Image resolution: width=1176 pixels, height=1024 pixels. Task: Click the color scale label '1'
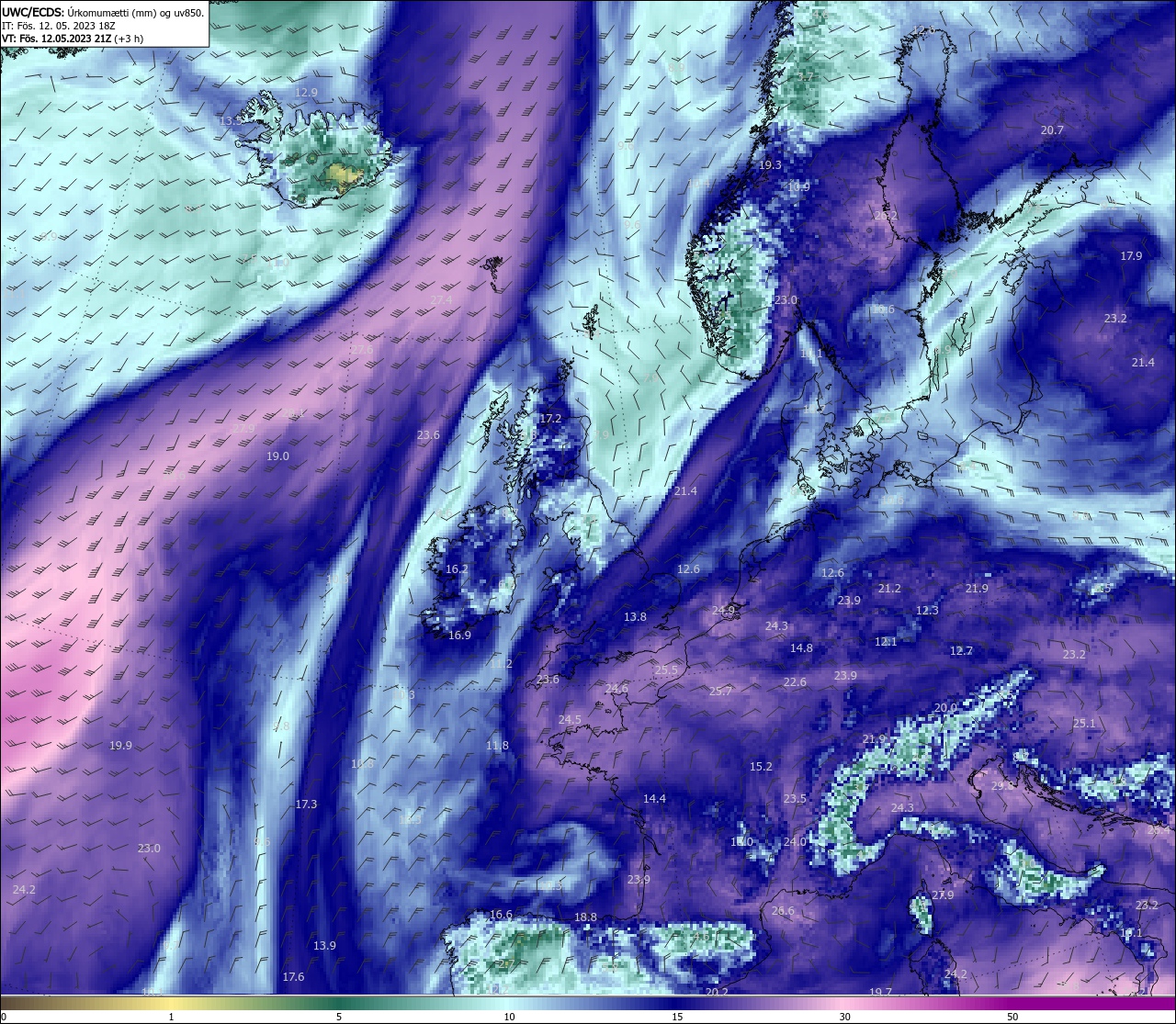pyautogui.click(x=172, y=1017)
